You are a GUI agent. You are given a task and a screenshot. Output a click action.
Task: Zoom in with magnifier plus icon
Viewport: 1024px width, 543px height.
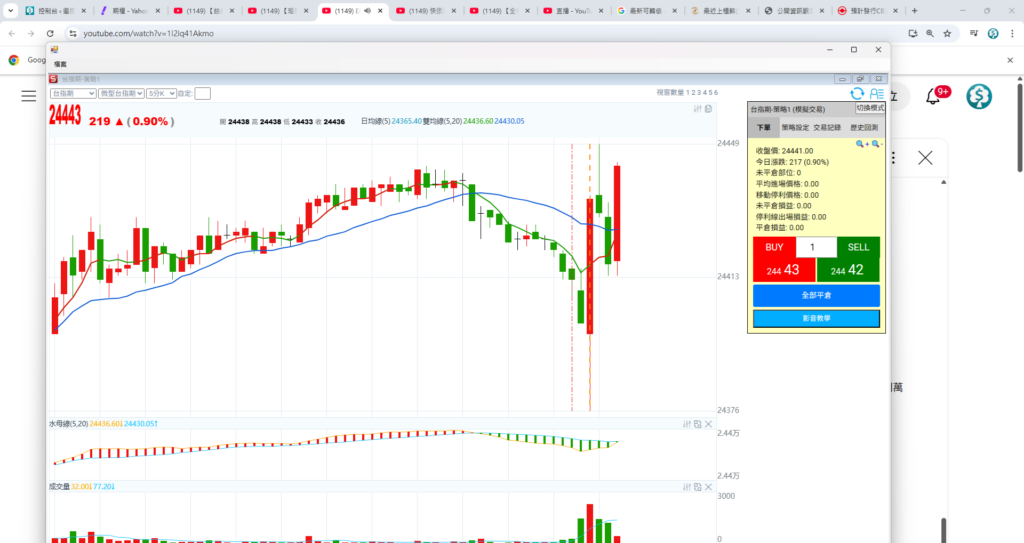click(861, 144)
